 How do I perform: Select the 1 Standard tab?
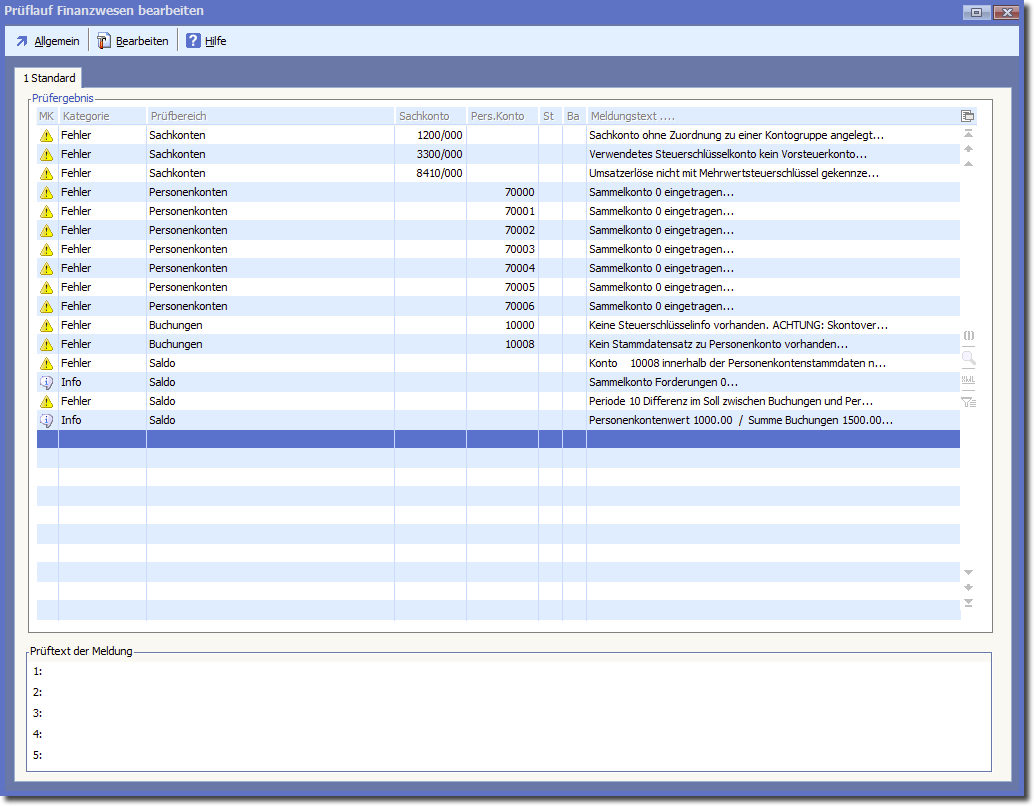coord(49,78)
